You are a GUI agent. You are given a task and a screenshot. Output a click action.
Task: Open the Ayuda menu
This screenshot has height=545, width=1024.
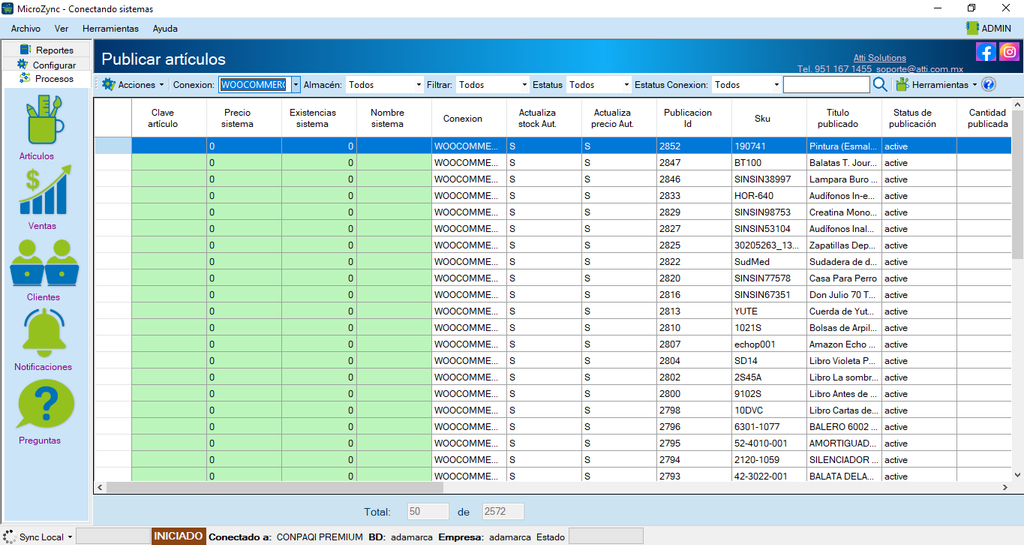[x=165, y=29]
